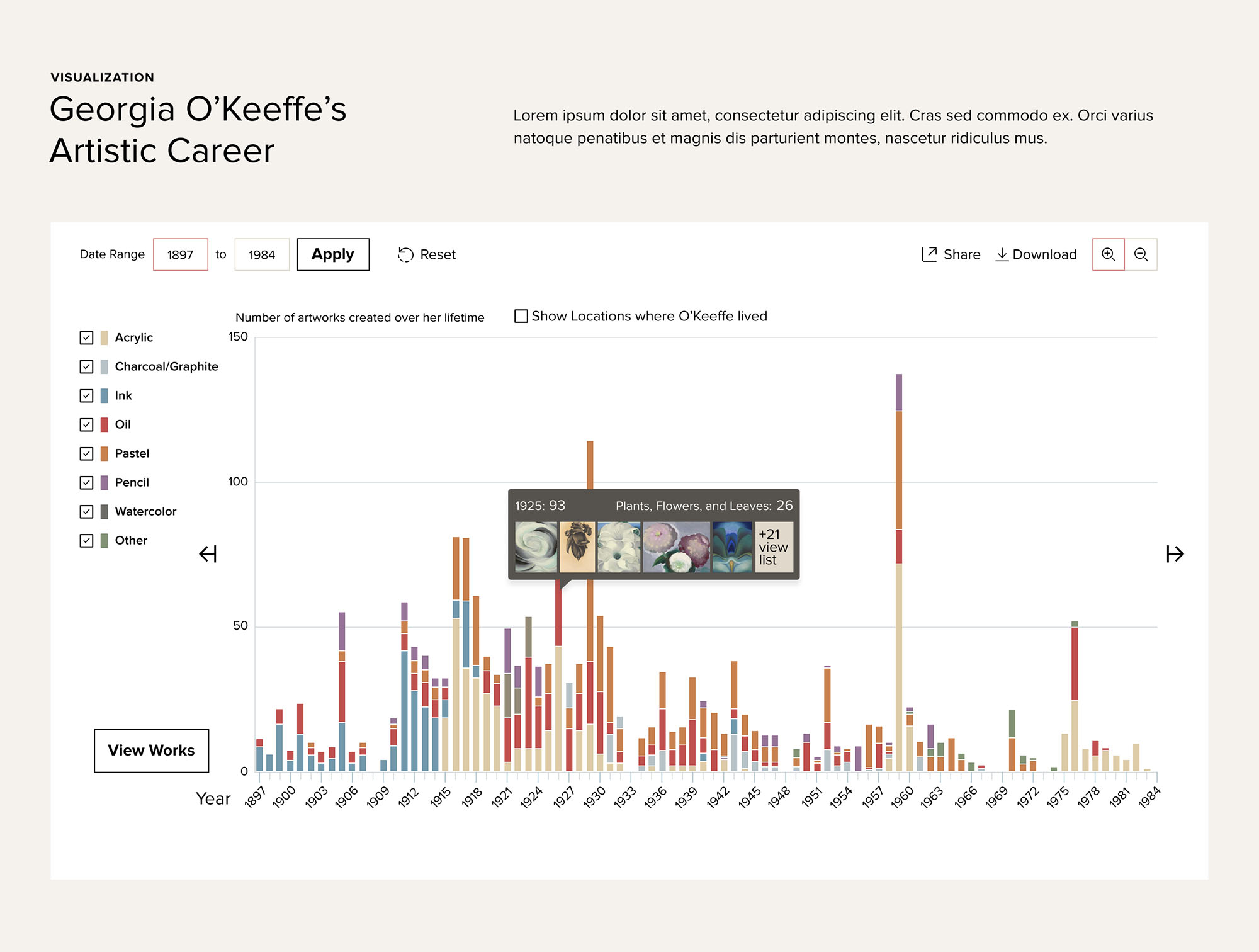Click the start year 1897 field
The width and height of the screenshot is (1259, 952).
[181, 254]
